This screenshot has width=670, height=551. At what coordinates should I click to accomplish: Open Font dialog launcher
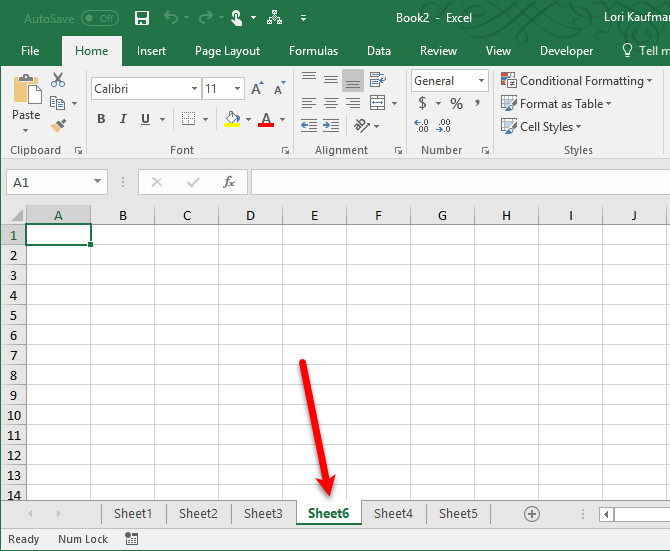(x=285, y=150)
